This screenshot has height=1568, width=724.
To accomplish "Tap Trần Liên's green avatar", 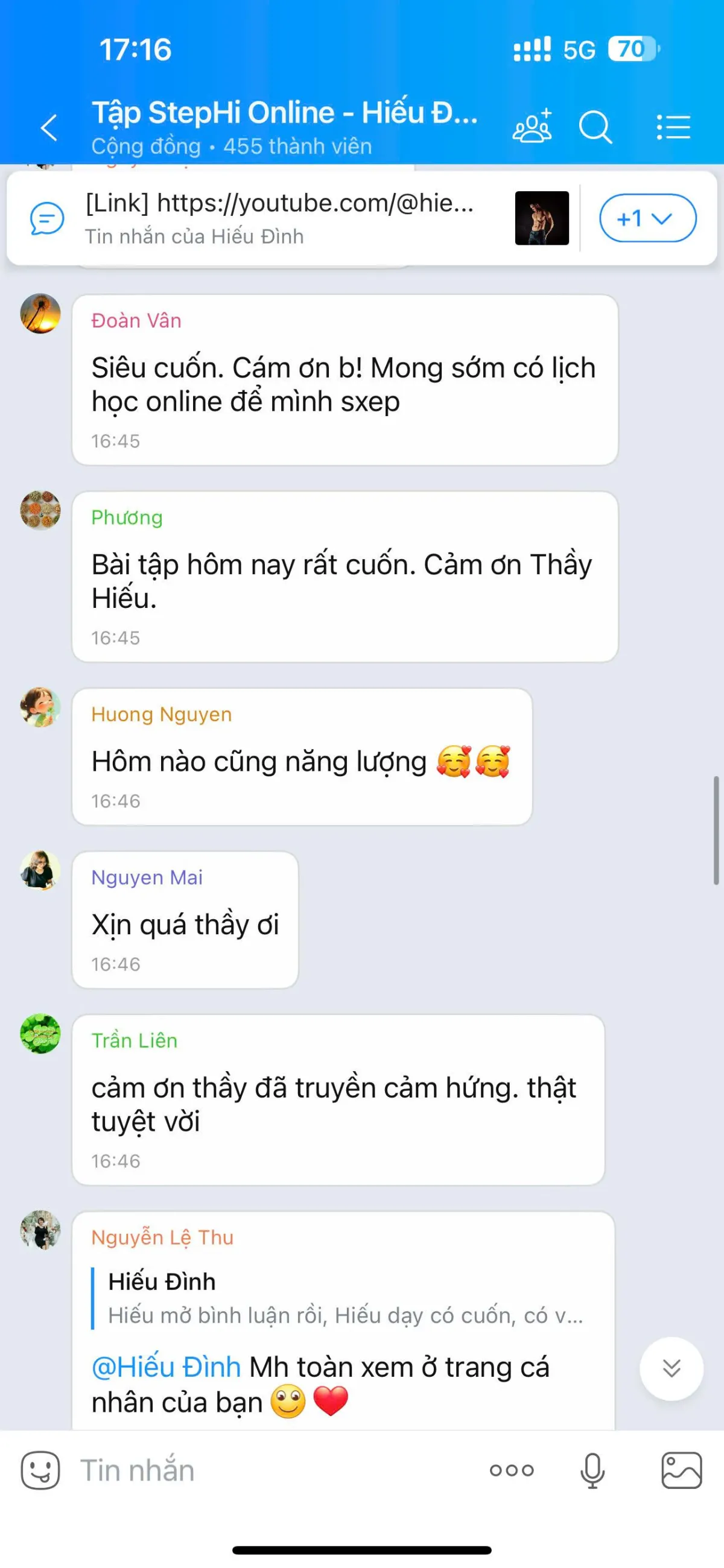I will tap(40, 1034).
